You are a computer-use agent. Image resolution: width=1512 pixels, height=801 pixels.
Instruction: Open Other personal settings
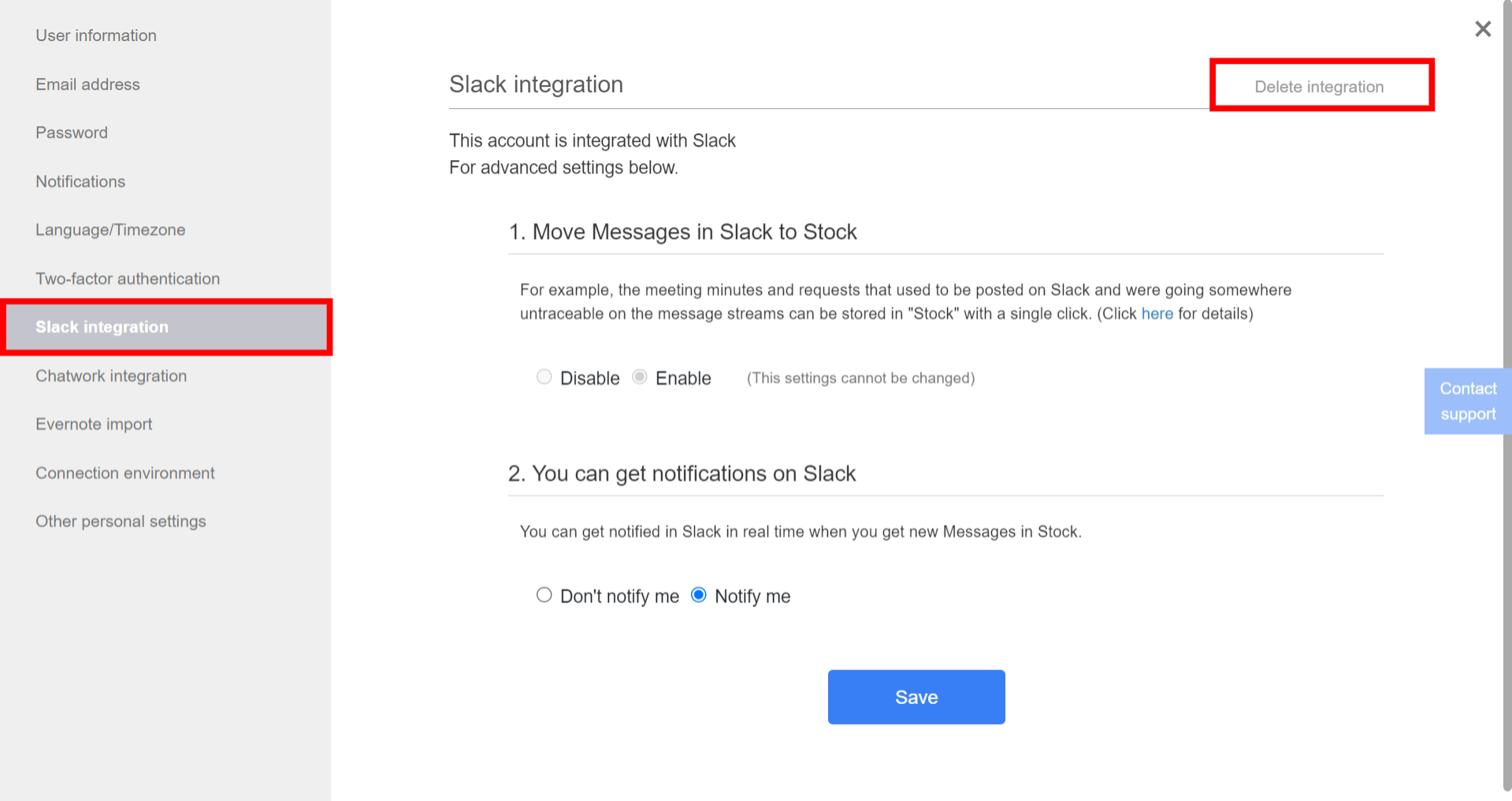coord(120,521)
